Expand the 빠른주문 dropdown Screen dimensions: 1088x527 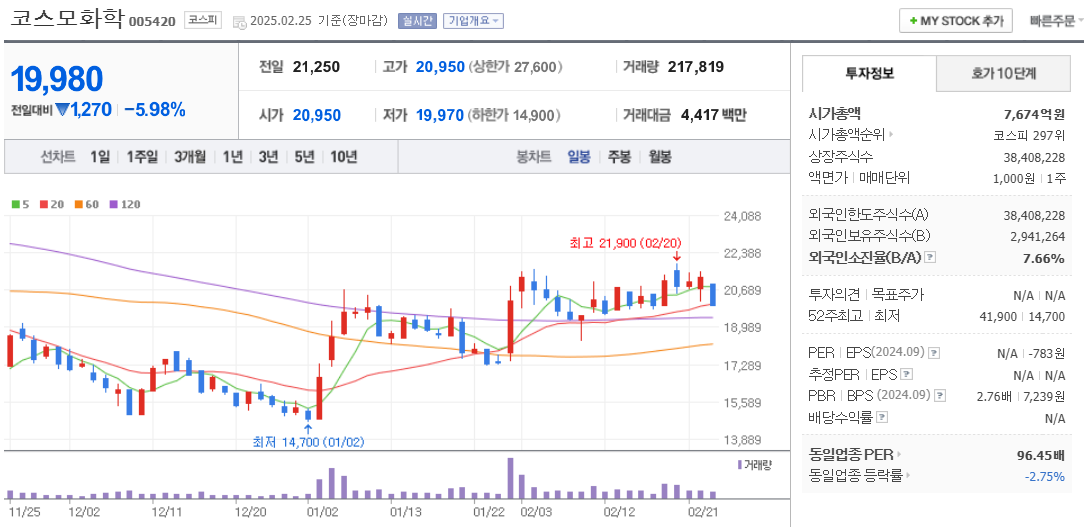point(1057,21)
